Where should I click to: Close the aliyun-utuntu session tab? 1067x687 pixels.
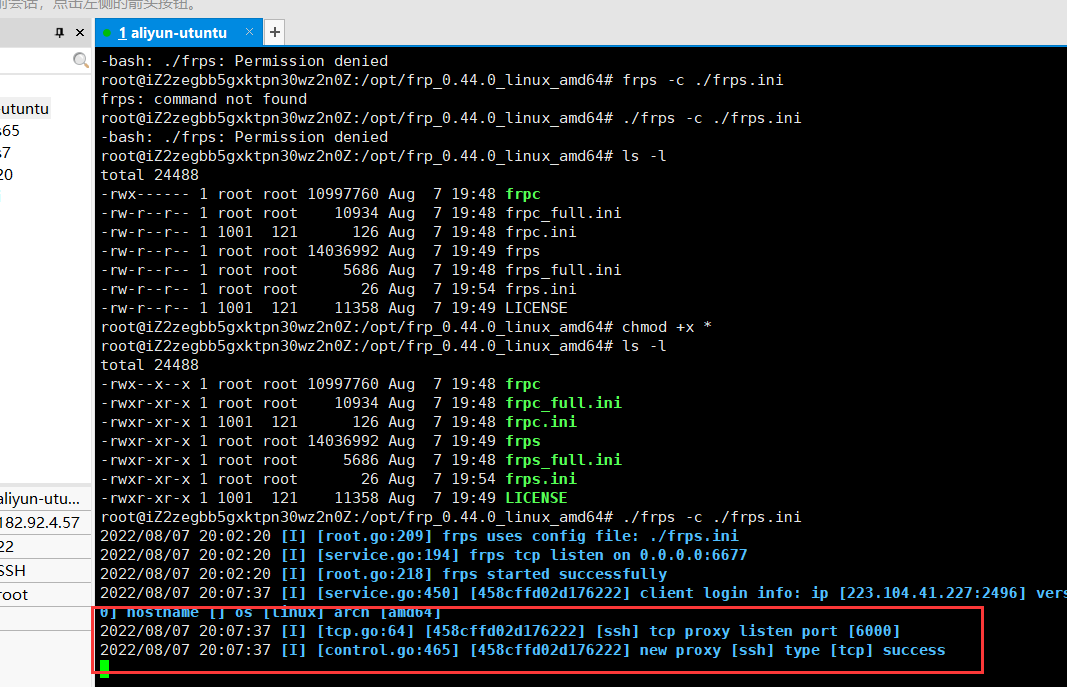click(x=250, y=32)
